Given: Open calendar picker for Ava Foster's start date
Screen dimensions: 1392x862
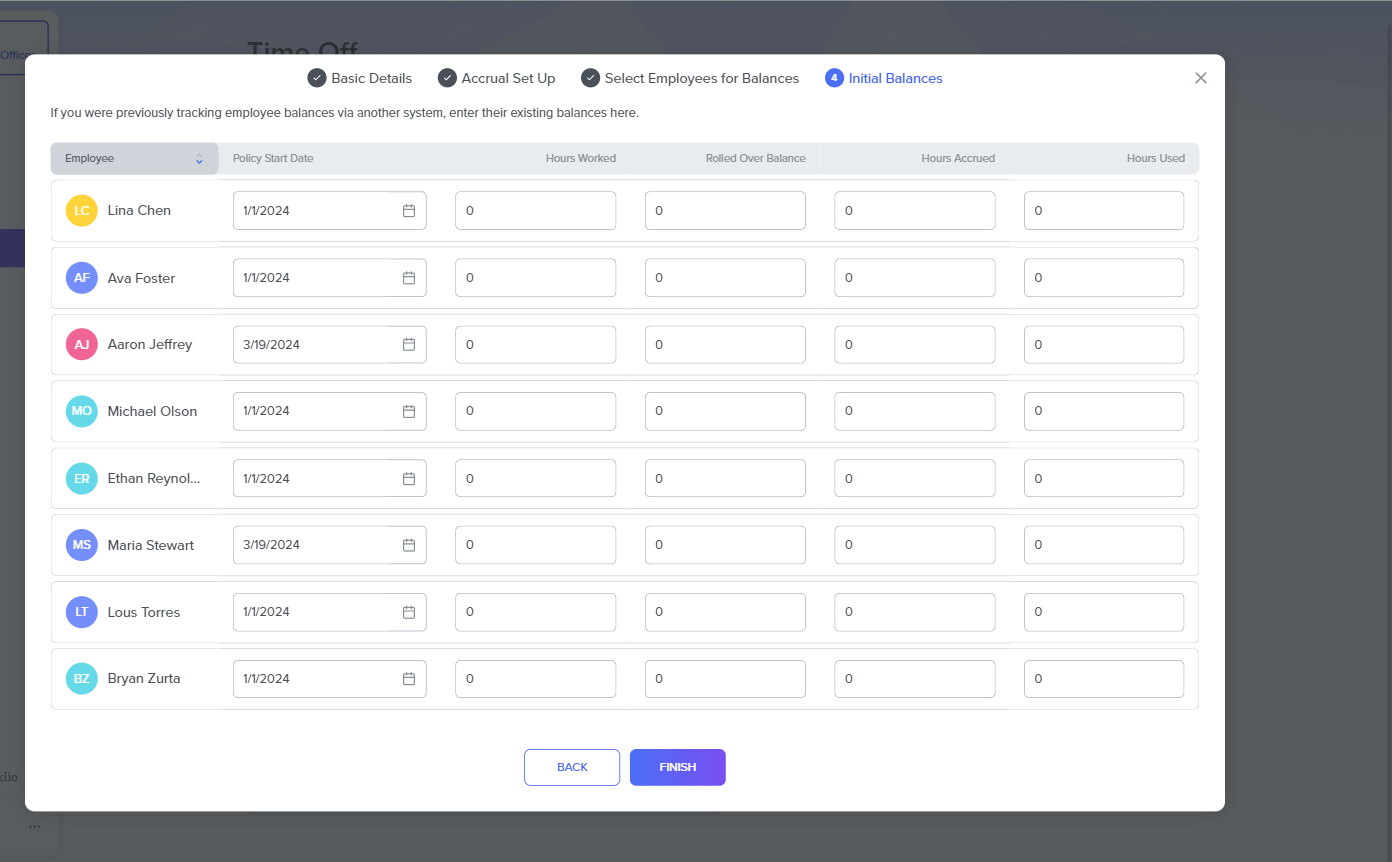Looking at the screenshot, I should 408,278.
